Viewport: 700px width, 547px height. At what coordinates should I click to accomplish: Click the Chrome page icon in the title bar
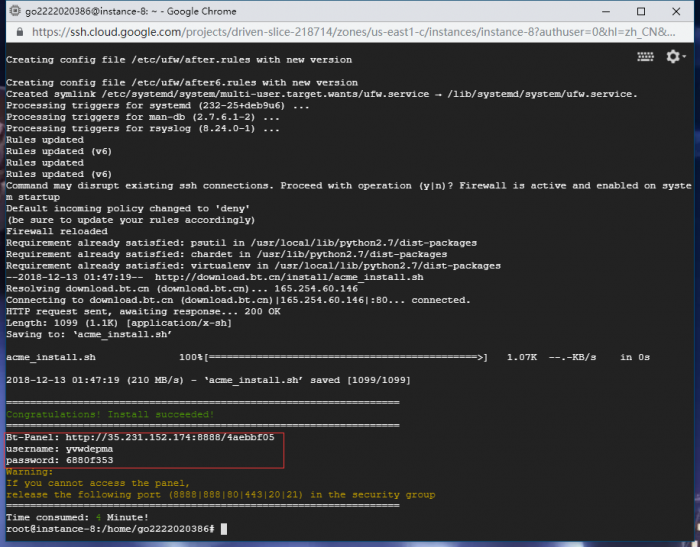coord(11,11)
